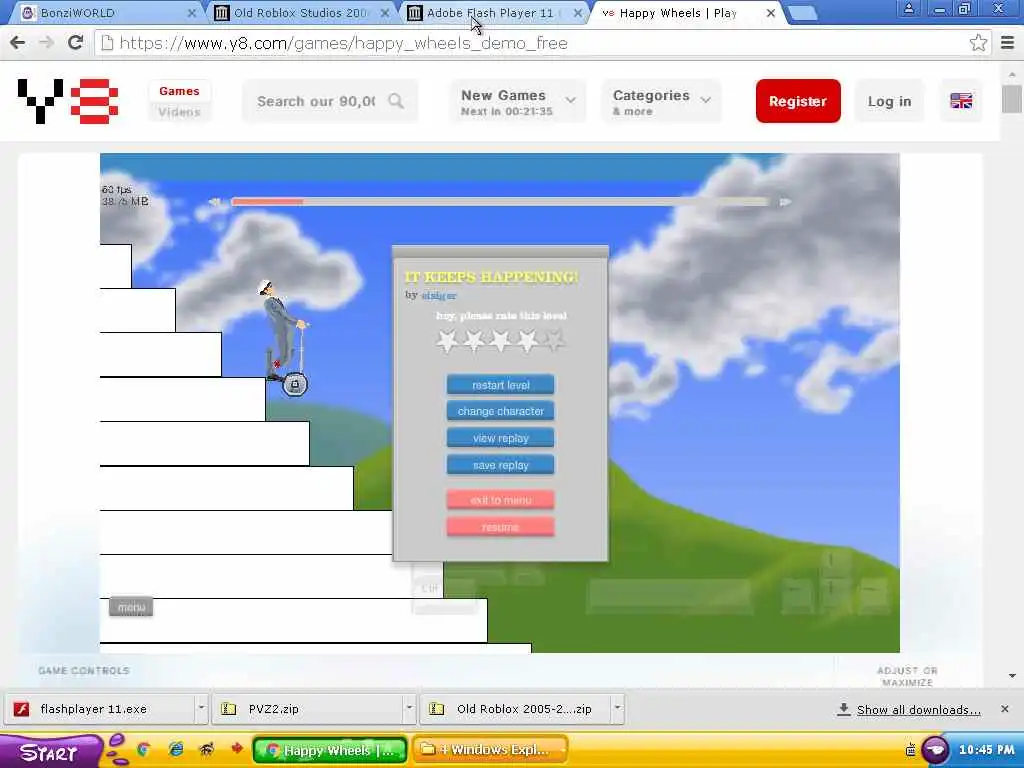
Task: Open flashplayer 11.exe download options arrow
Action: 201,709
